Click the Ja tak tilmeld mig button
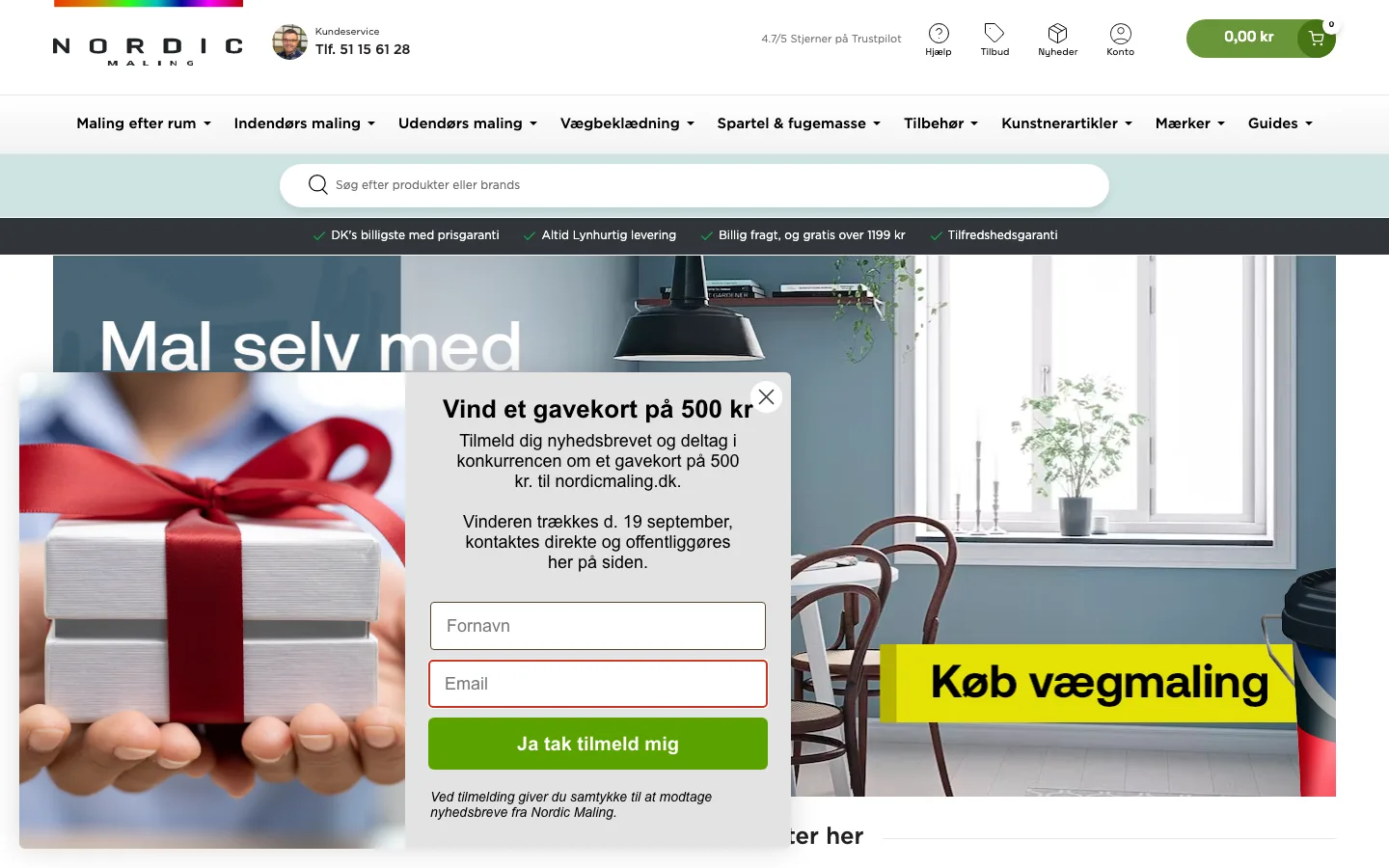The width and height of the screenshot is (1389, 868). (x=598, y=744)
